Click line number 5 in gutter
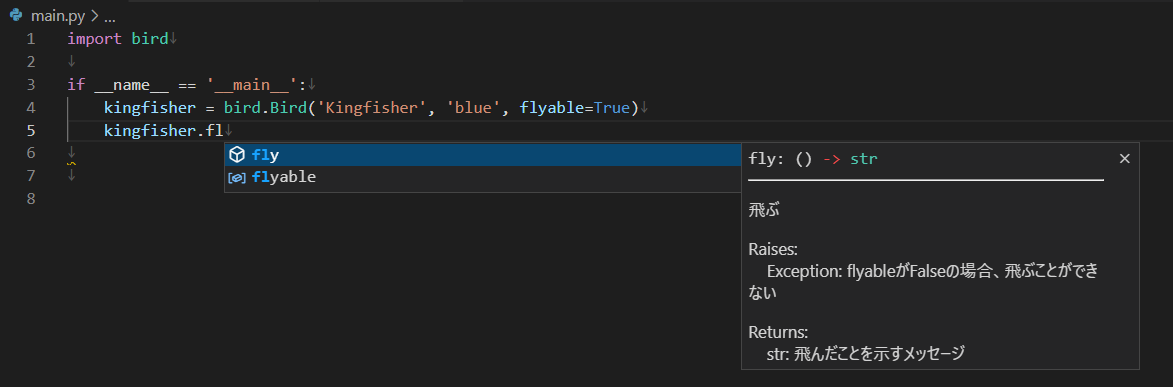This screenshot has width=1173, height=387. click(x=31, y=131)
